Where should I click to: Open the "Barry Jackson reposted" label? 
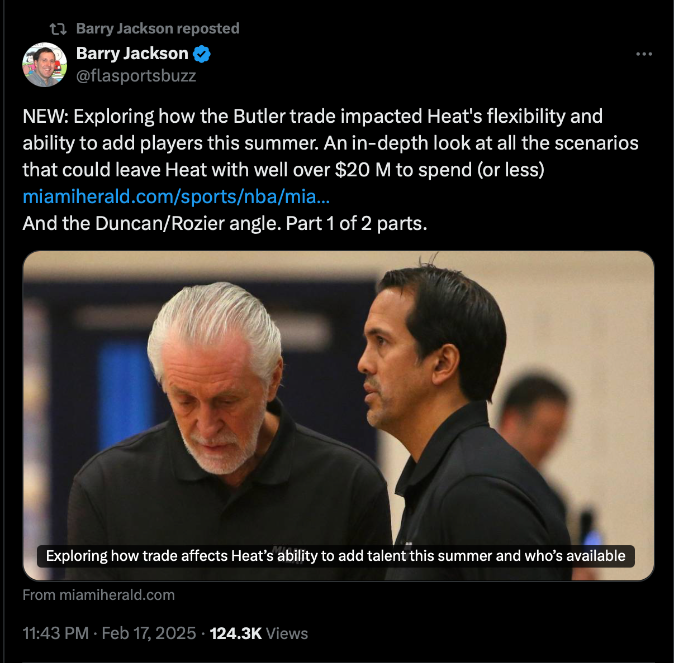(157, 29)
